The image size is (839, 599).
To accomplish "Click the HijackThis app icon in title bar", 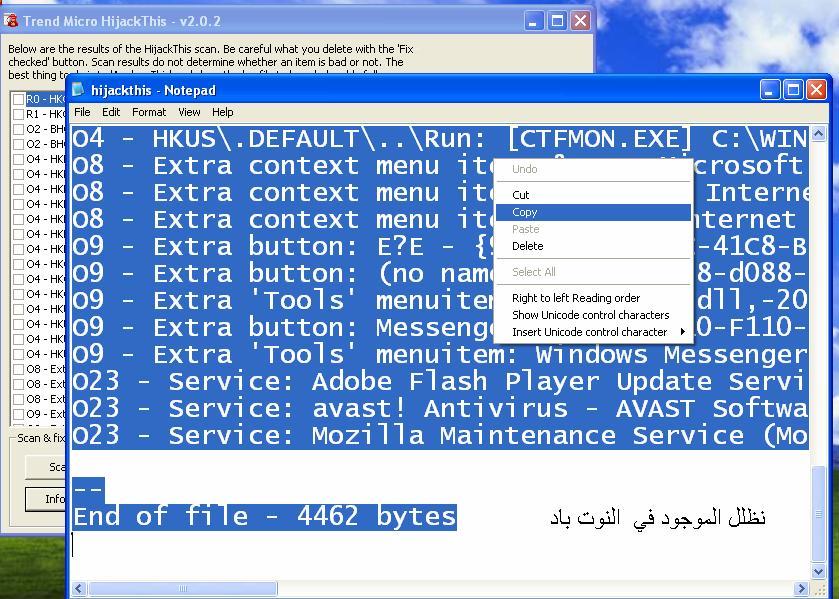I will pos(10,20).
